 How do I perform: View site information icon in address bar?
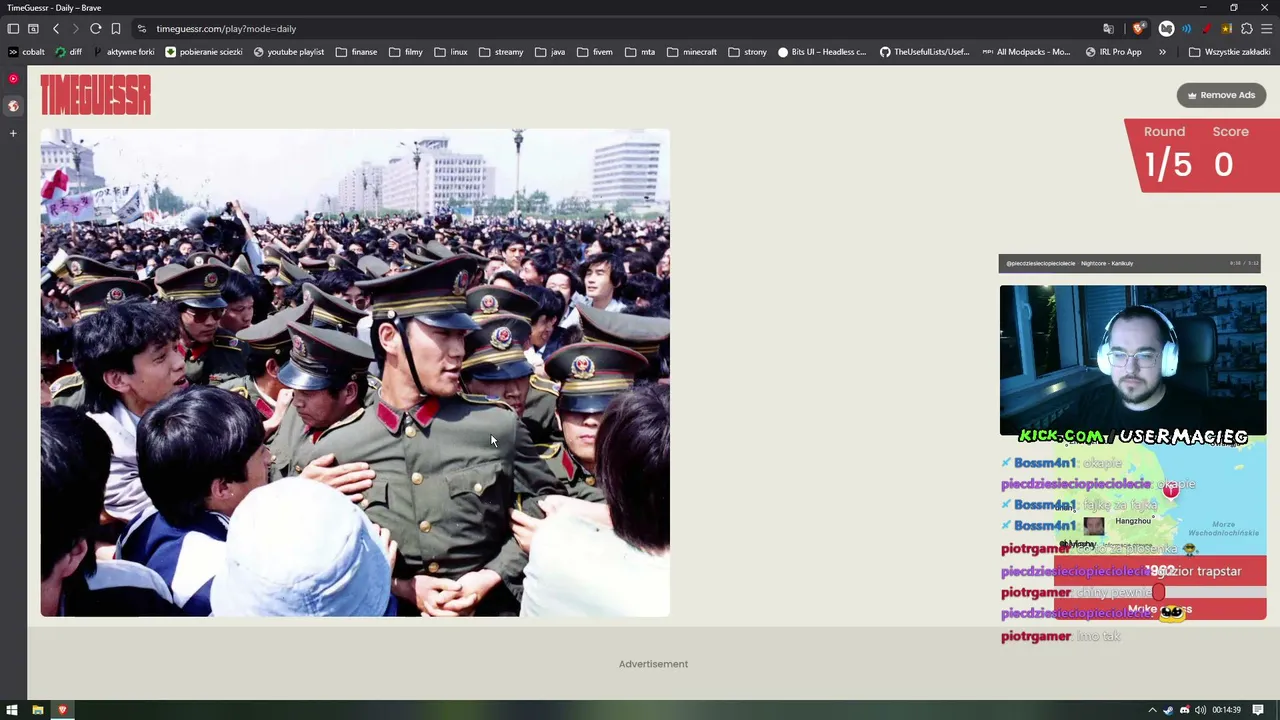142,29
